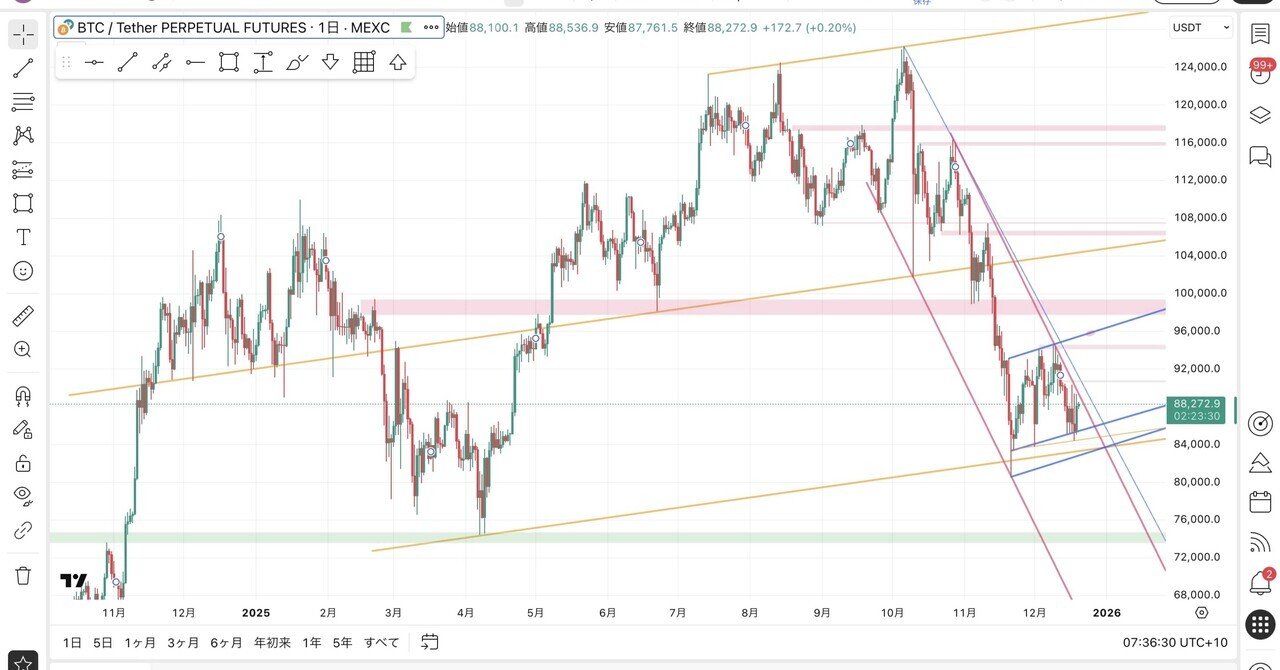Toggle stay-in-drawing-mode pencil lock
Screen dimensions: 1280x670
pos(23,429)
